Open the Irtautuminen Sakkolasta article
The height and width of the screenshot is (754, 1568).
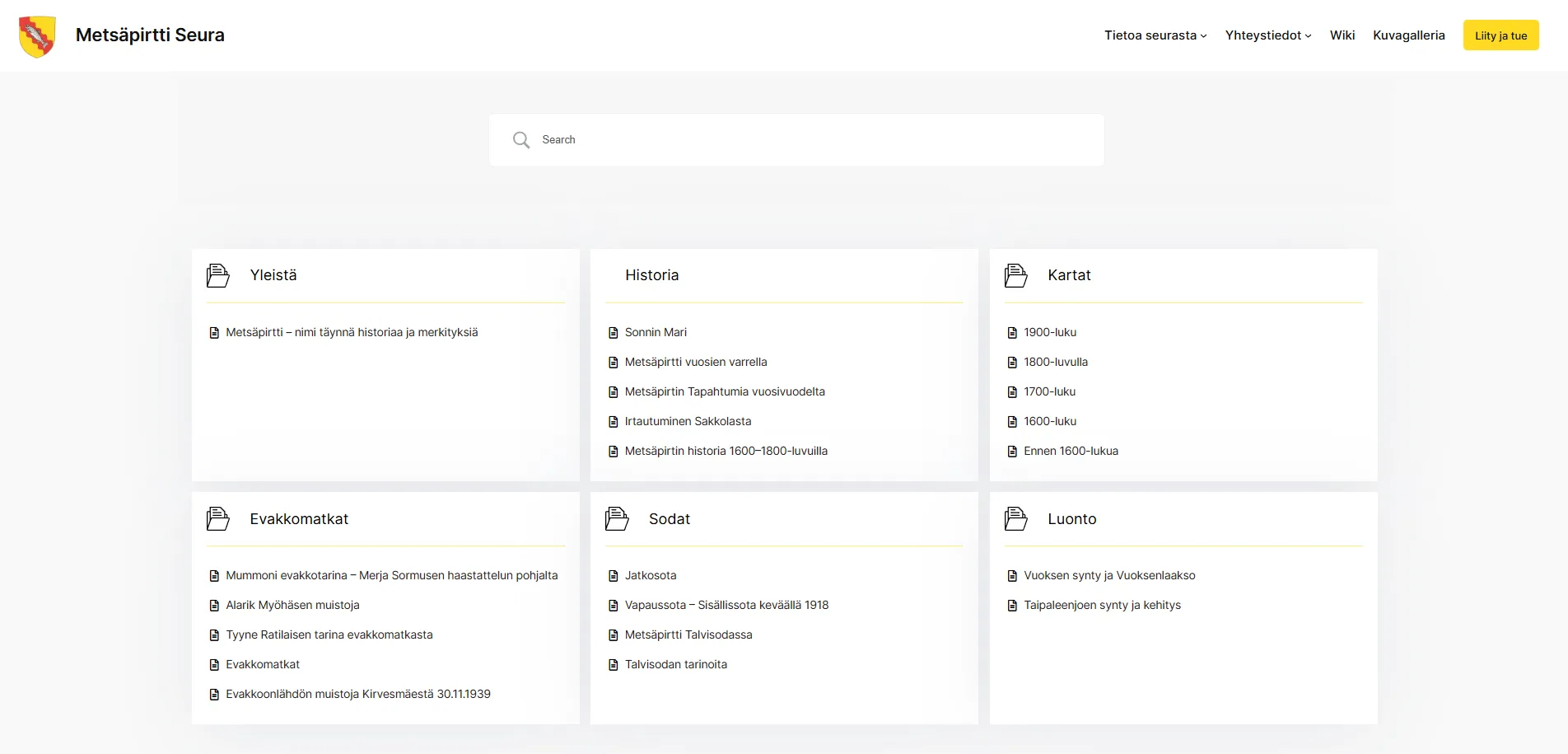pos(688,421)
